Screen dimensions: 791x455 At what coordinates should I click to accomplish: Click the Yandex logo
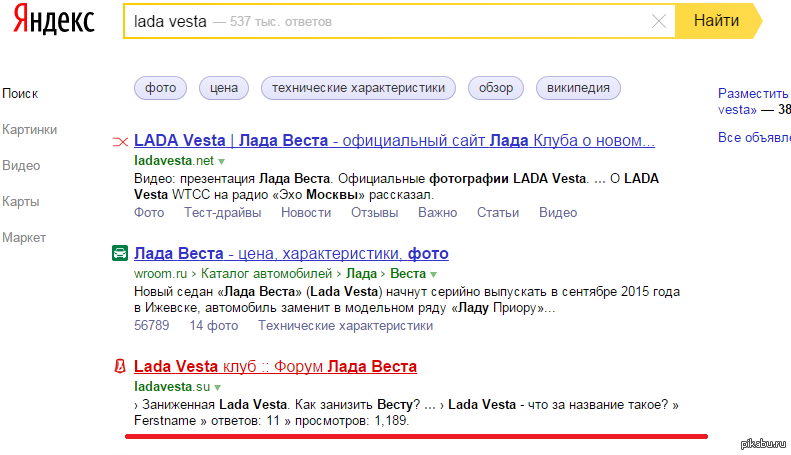coord(55,23)
